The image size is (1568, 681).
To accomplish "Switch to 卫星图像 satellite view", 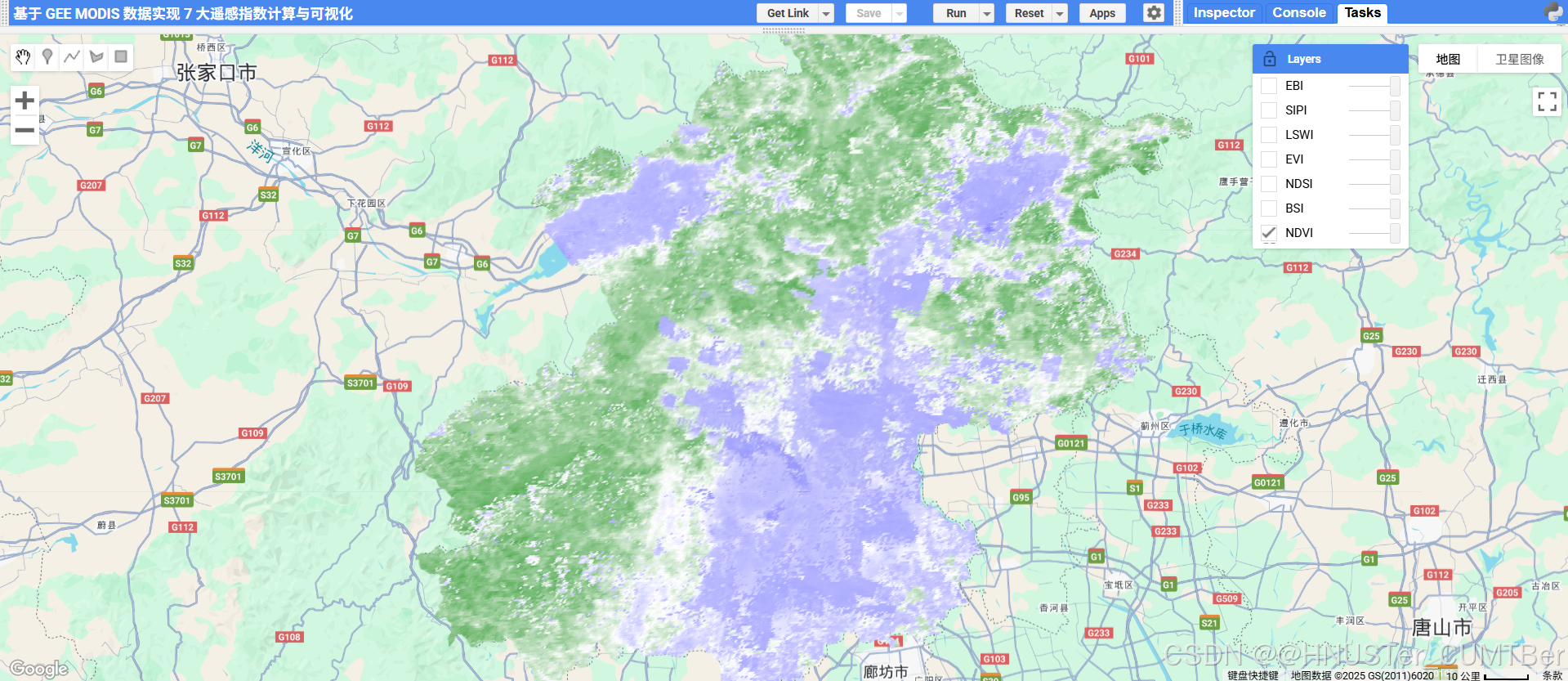I will [x=1520, y=59].
